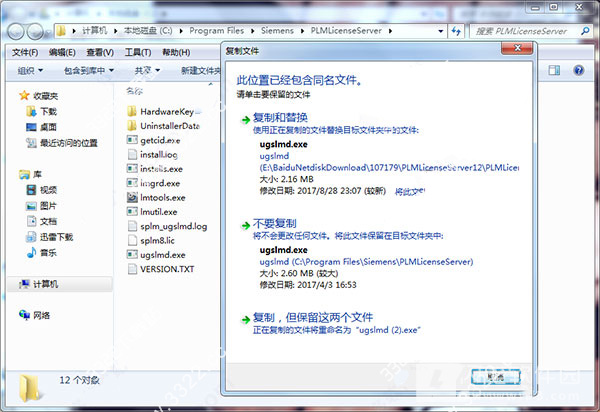
Task: Select the 图片 library icon
Action: [31, 206]
